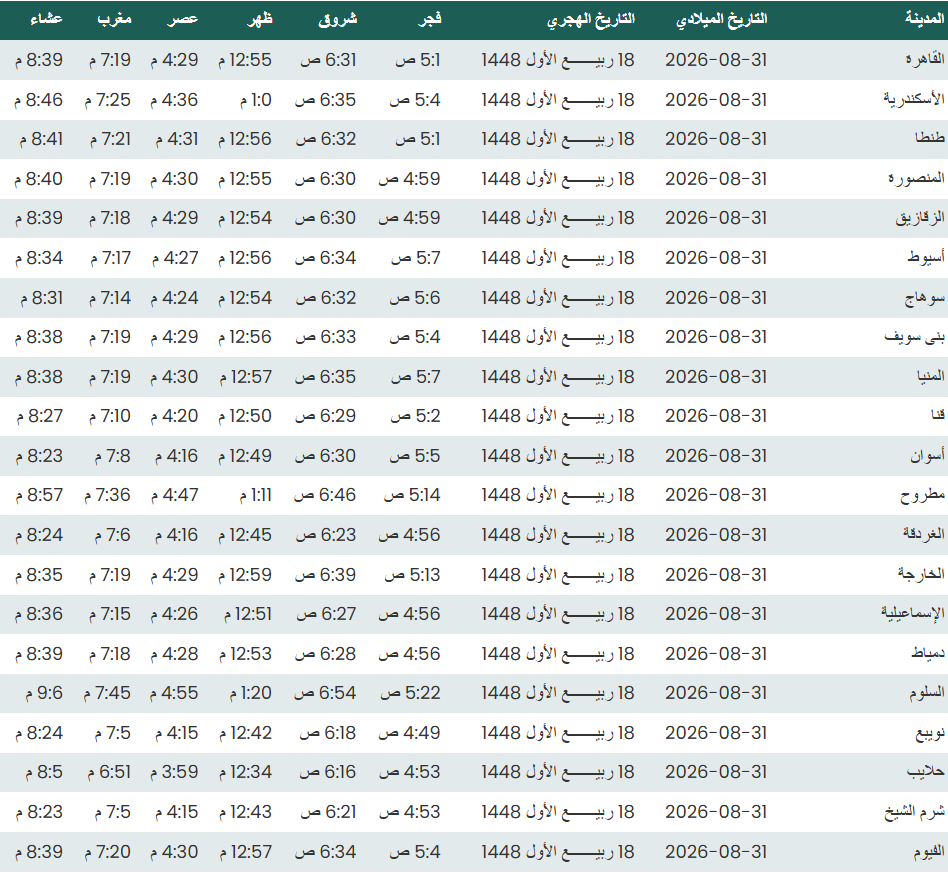Click Salloum's Fajr time 5:22 ص

[411, 693]
